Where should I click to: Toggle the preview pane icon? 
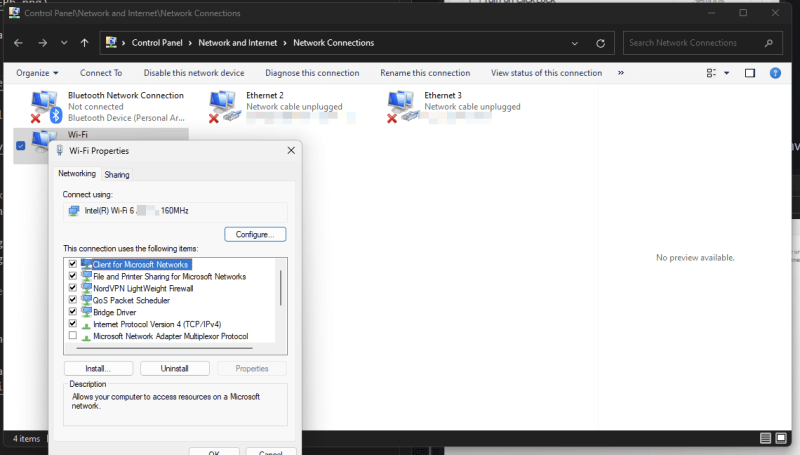[x=749, y=73]
